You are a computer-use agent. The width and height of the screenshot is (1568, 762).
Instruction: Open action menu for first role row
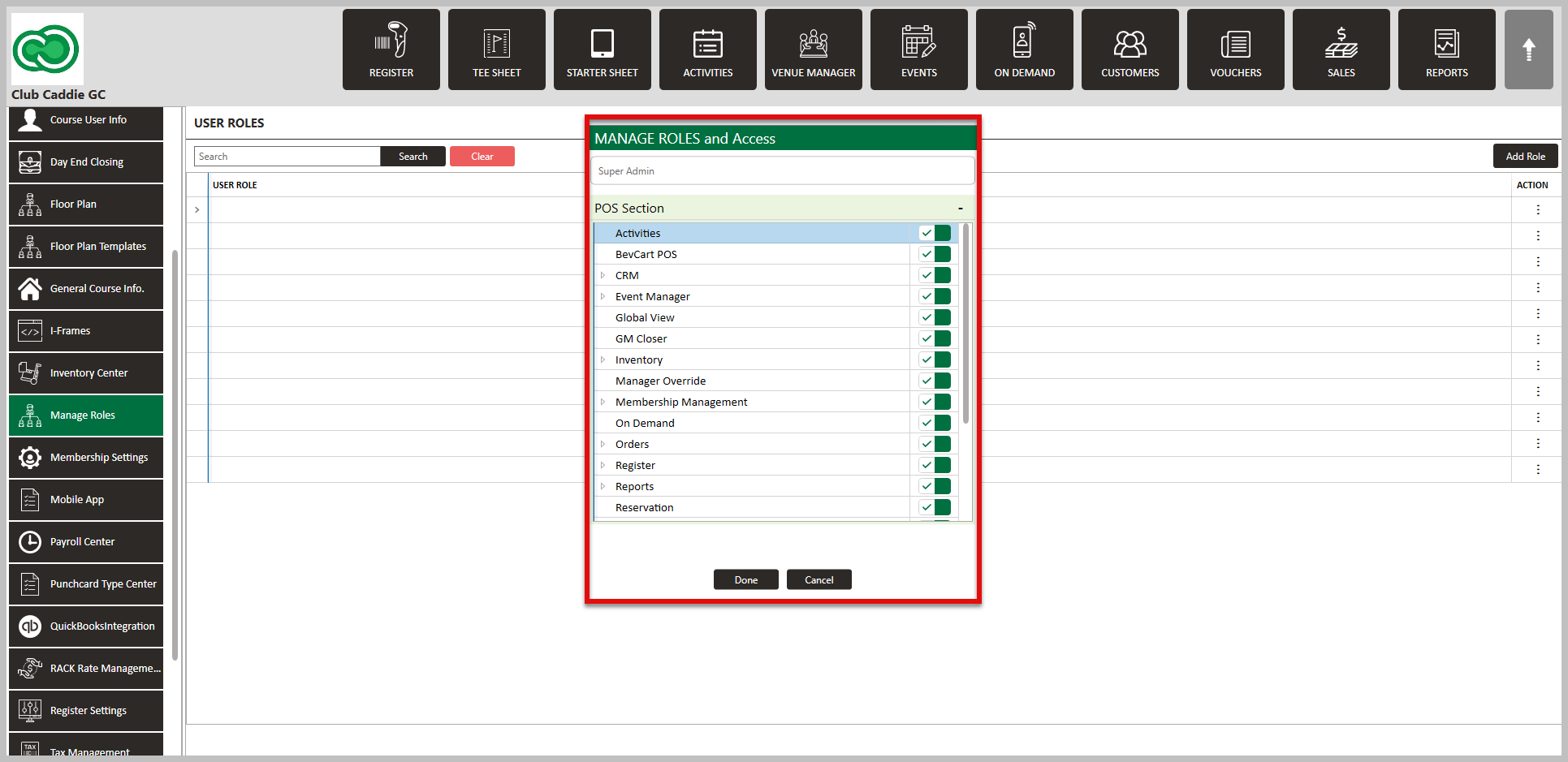click(x=1538, y=209)
